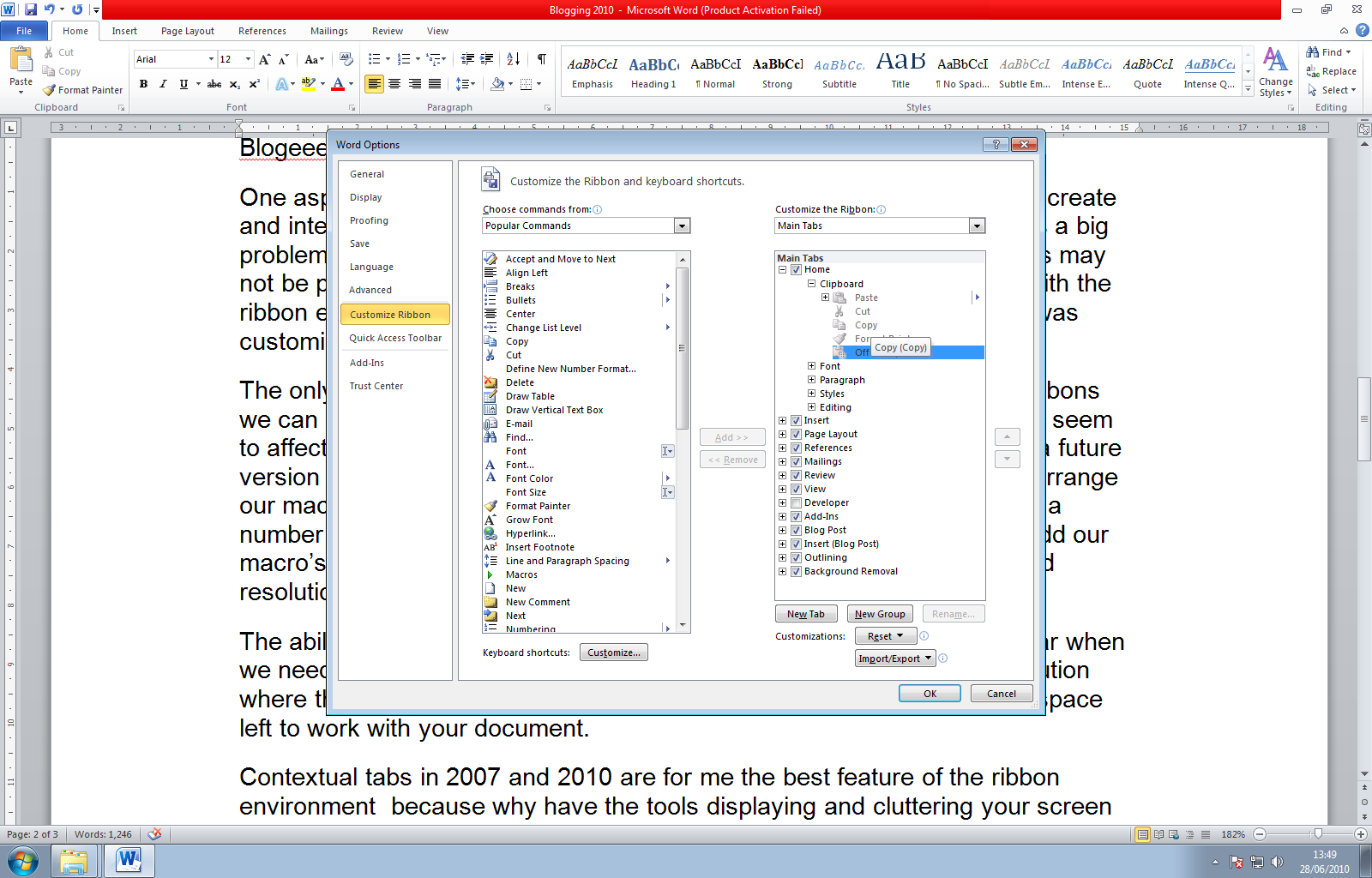Select Customize Ribbon in Word Options sidebar
The width and height of the screenshot is (1372, 878).
(394, 315)
